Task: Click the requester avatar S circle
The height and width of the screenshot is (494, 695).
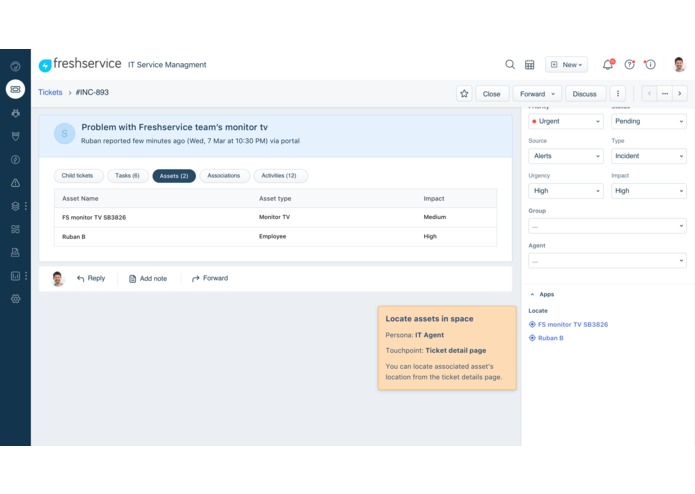Action: [x=64, y=133]
